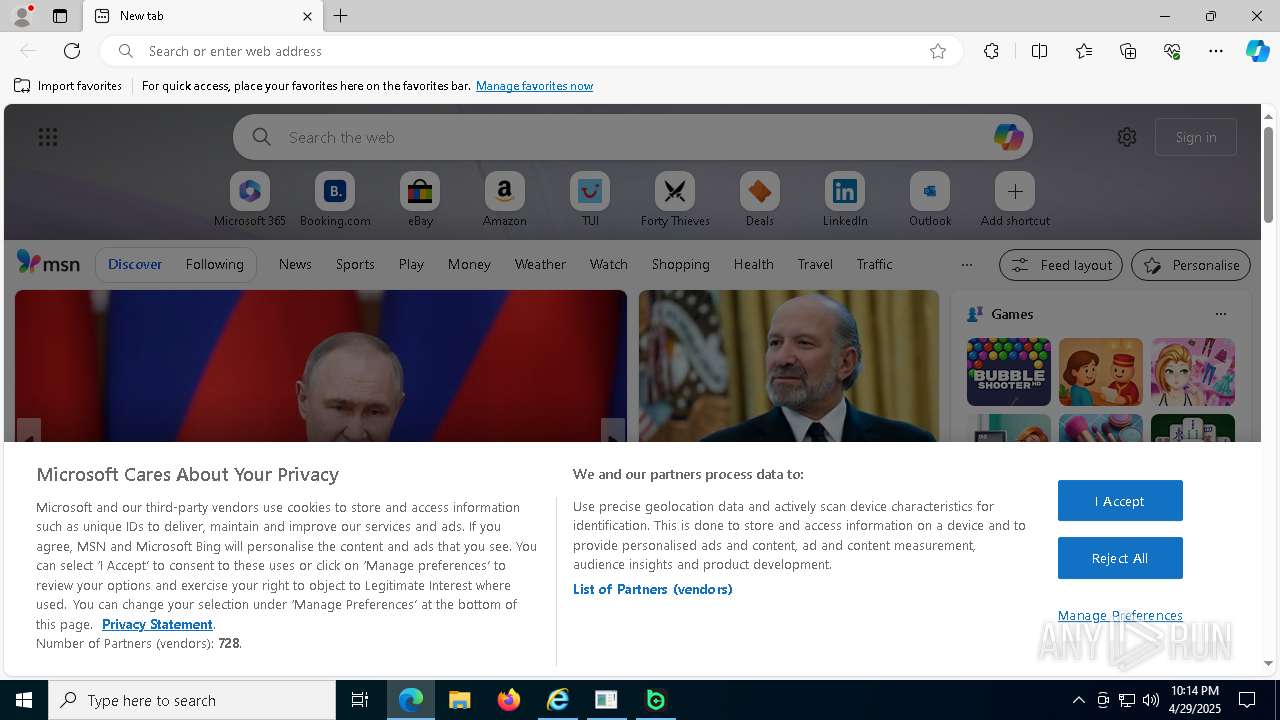Open Microsoft 365 shortcut

tap(250, 199)
